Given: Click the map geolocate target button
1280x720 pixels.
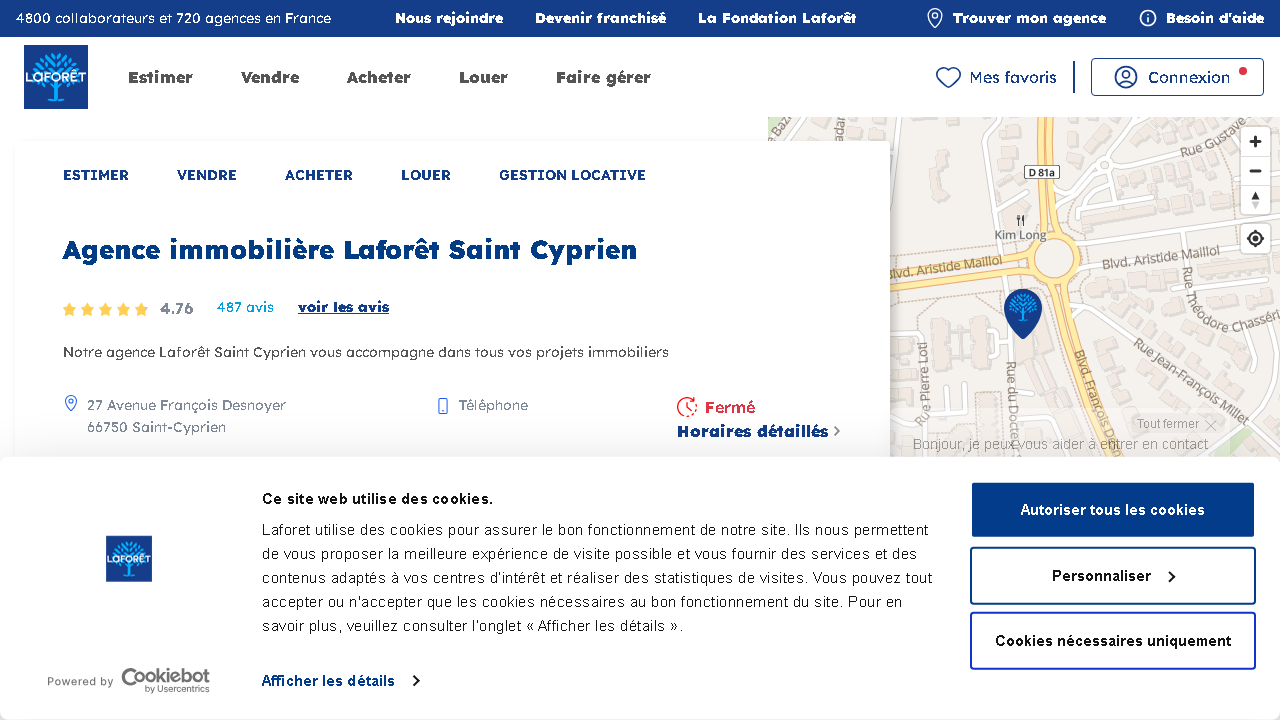Looking at the screenshot, I should 1256,239.
